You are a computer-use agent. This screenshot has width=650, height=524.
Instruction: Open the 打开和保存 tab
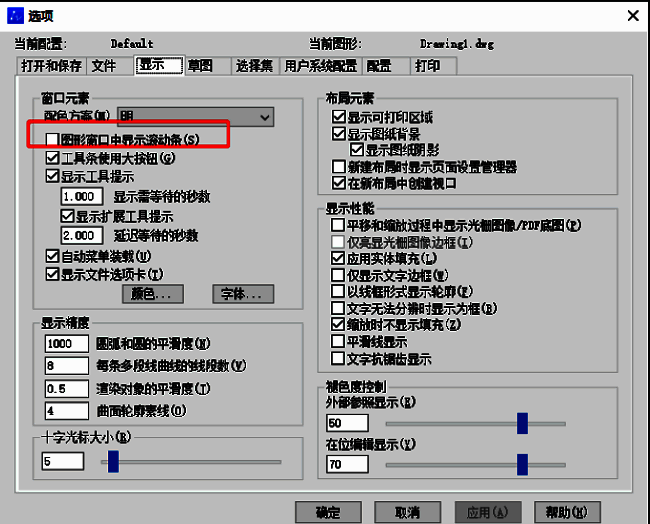pyautogui.click(x=51, y=66)
